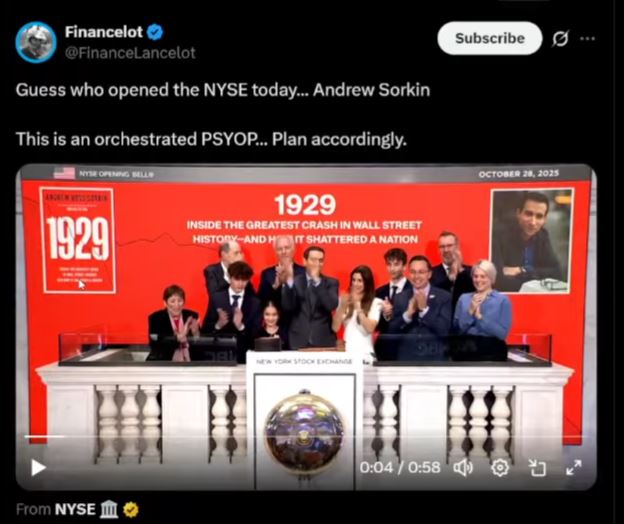Click the gold verified badge next to NYSE
The width and height of the screenshot is (624, 524).
click(131, 510)
